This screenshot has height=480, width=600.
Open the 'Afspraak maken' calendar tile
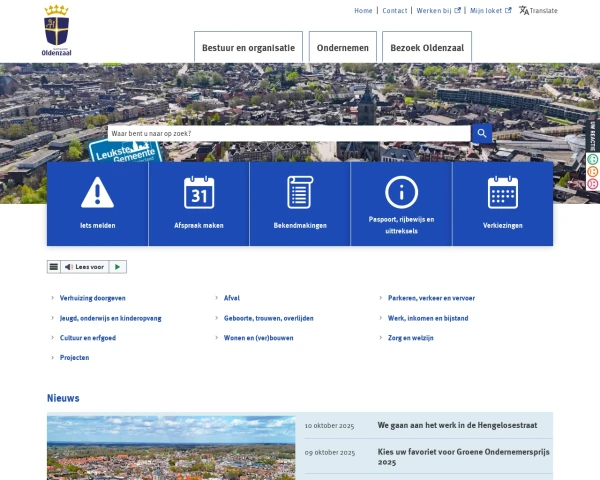tap(199, 203)
